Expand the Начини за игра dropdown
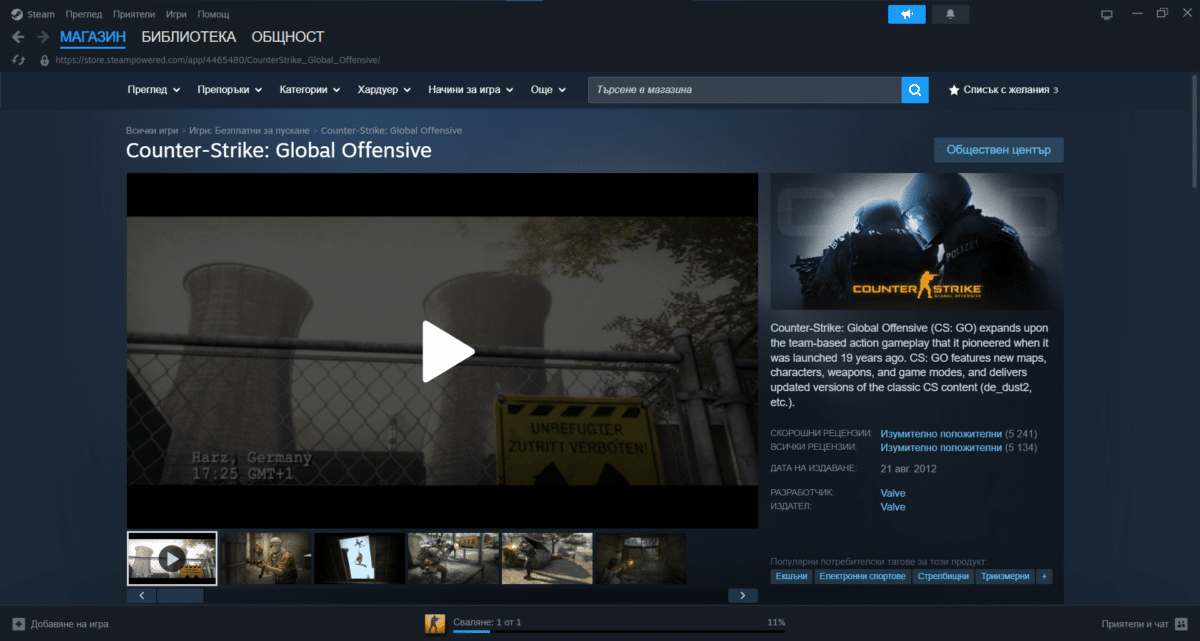The image size is (1200, 641). (x=471, y=90)
